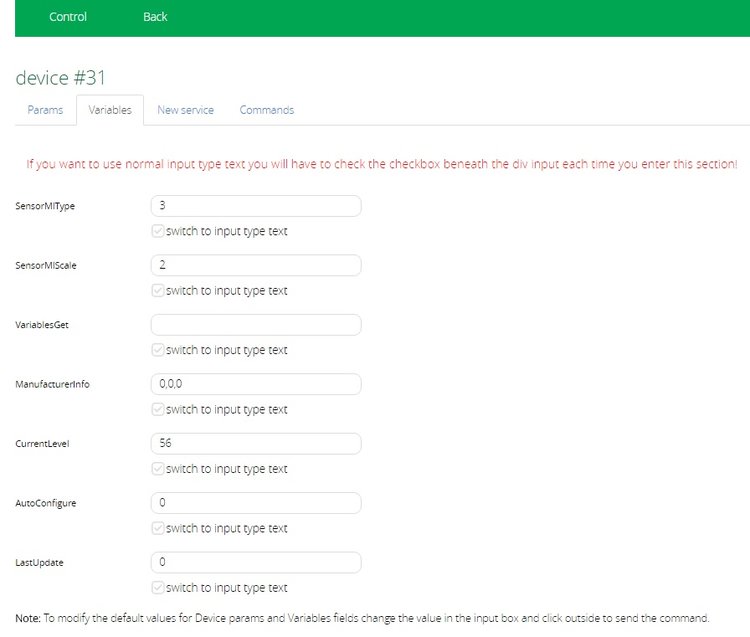Toggle checkbox beneath VariablesGet input
Screen dimensions: 750x637
(x=158, y=350)
